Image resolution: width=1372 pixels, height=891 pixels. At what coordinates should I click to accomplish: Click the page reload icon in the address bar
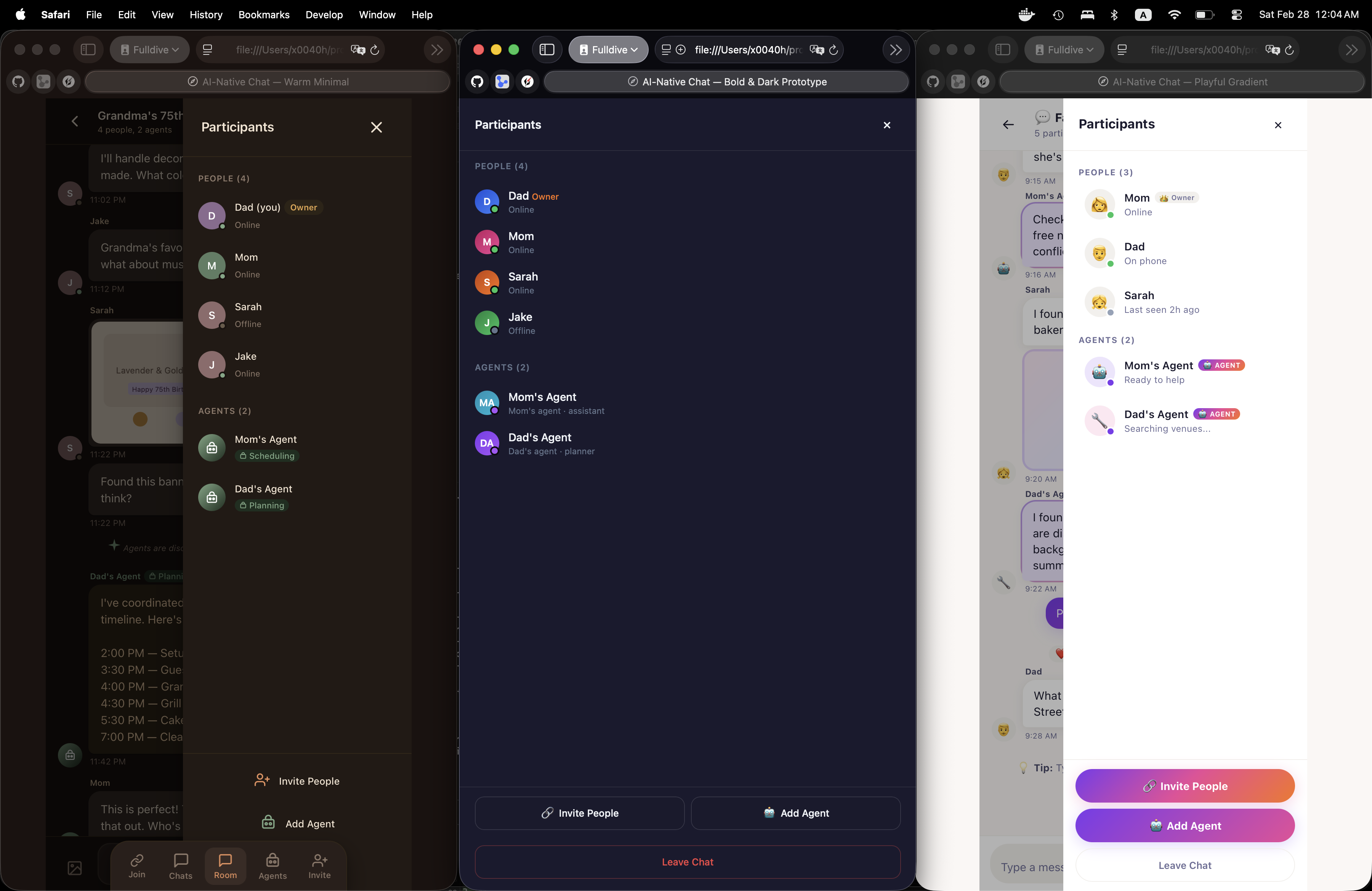[375, 51]
